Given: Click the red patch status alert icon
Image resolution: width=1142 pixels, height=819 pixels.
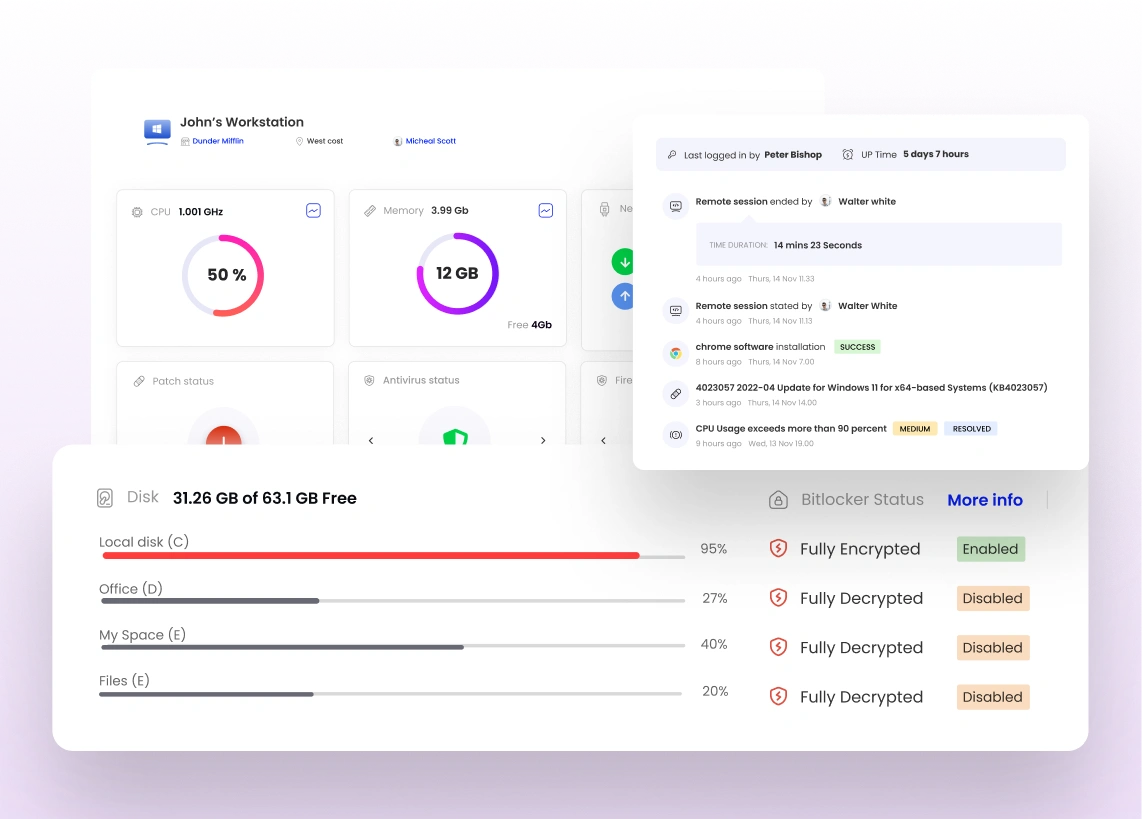Looking at the screenshot, I should [223, 437].
